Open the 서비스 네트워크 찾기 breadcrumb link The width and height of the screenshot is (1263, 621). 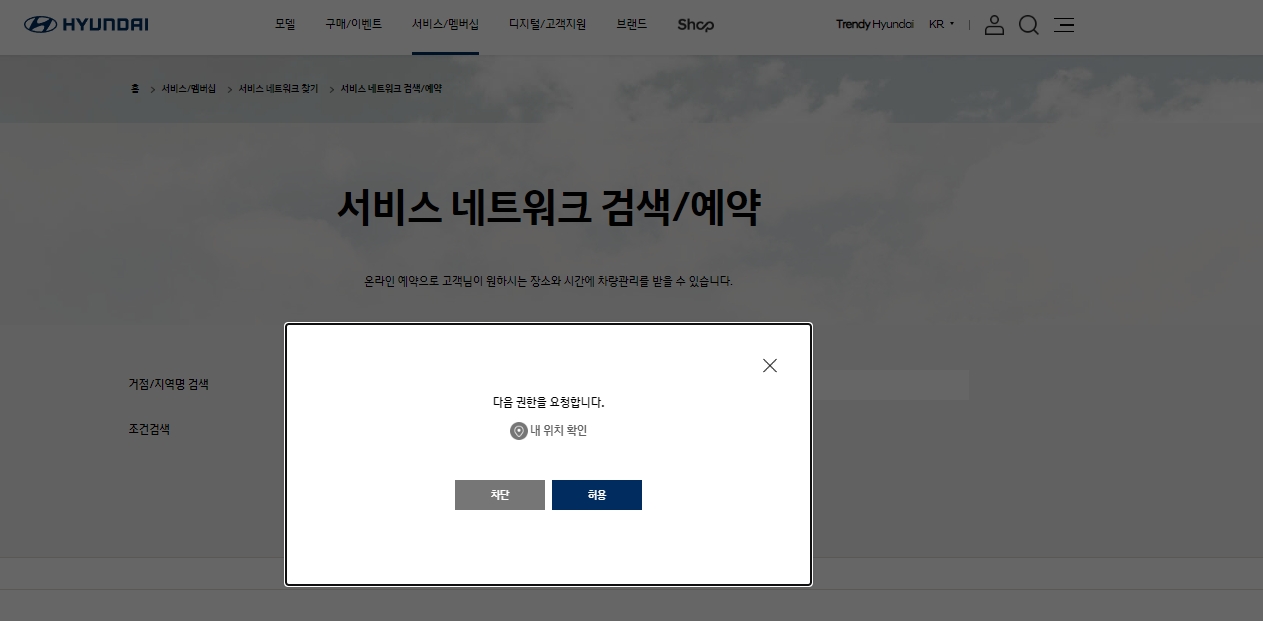click(276, 88)
